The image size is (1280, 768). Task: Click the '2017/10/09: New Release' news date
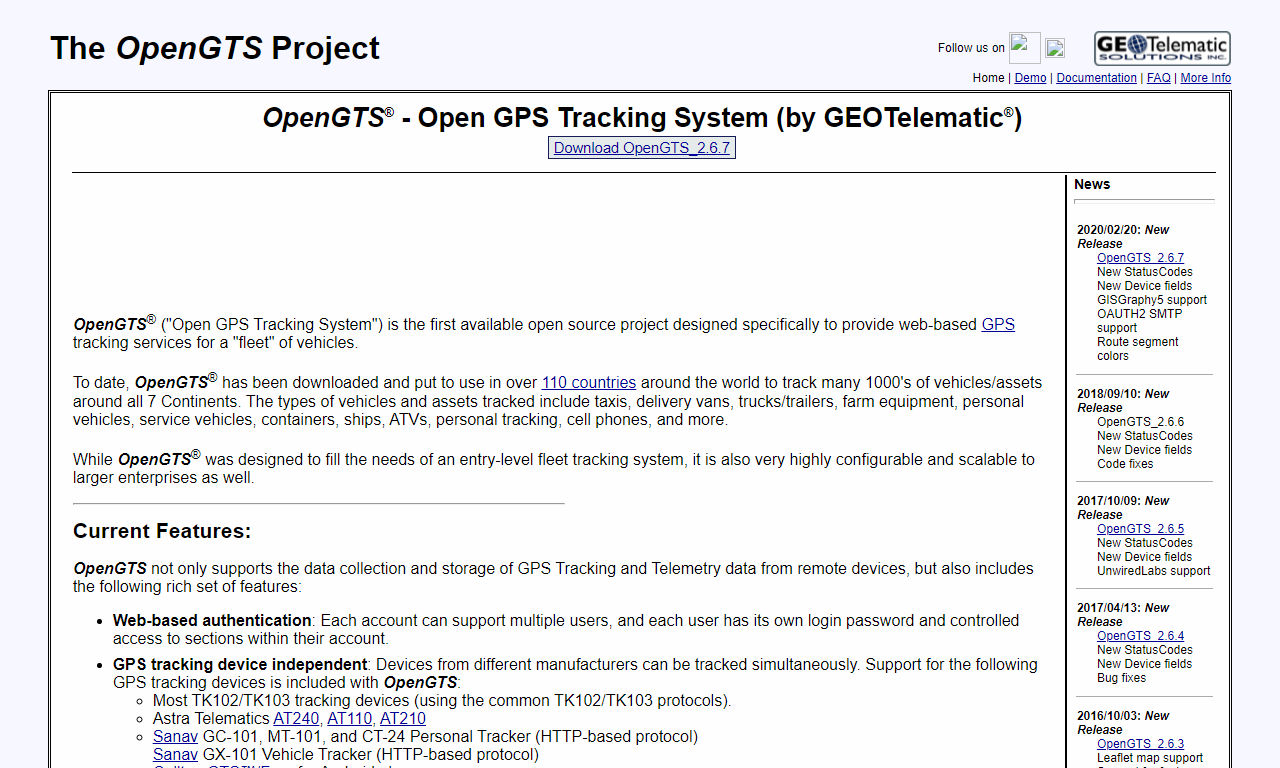(1123, 508)
